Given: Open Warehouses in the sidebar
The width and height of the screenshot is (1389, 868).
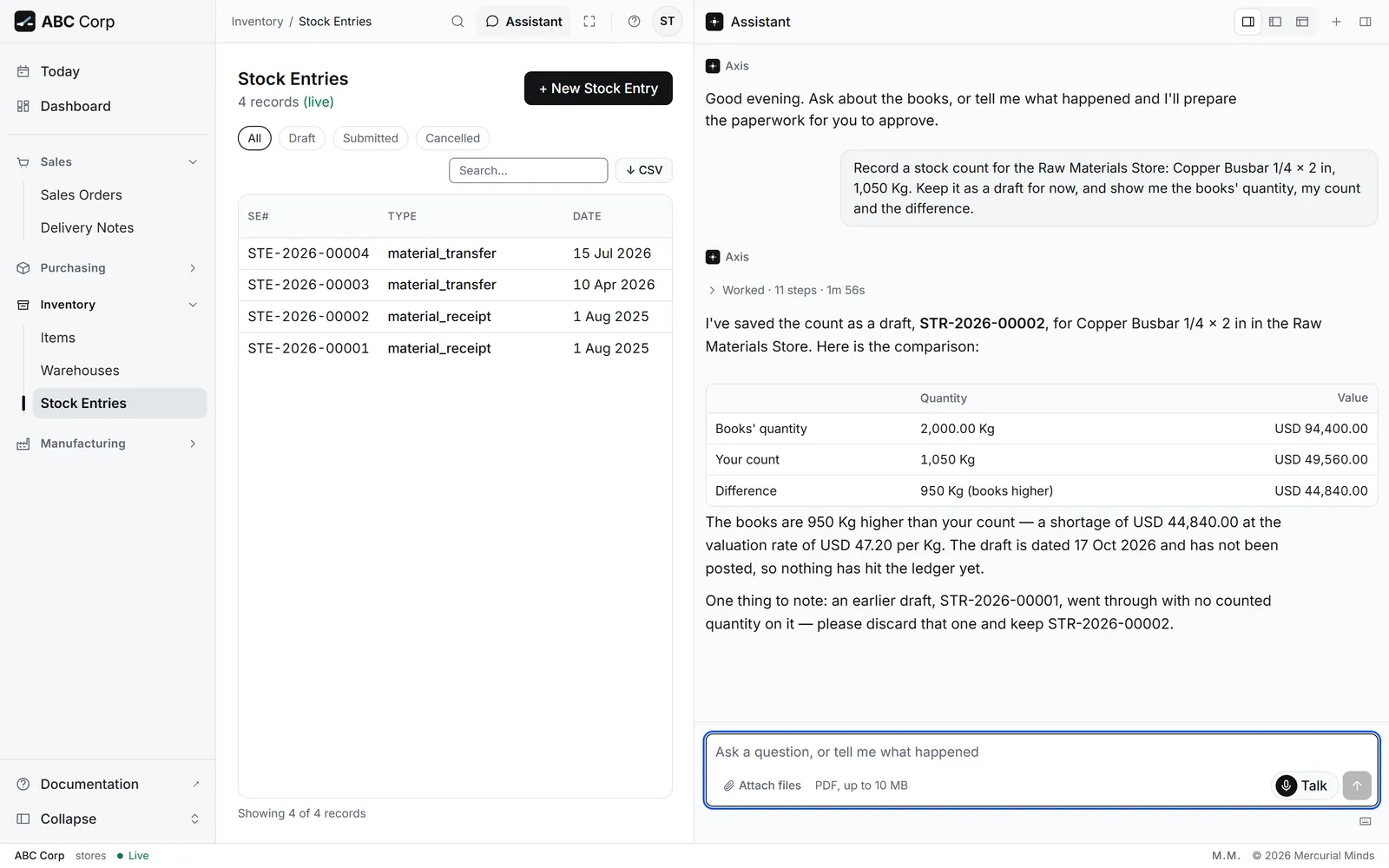Looking at the screenshot, I should click(x=80, y=371).
